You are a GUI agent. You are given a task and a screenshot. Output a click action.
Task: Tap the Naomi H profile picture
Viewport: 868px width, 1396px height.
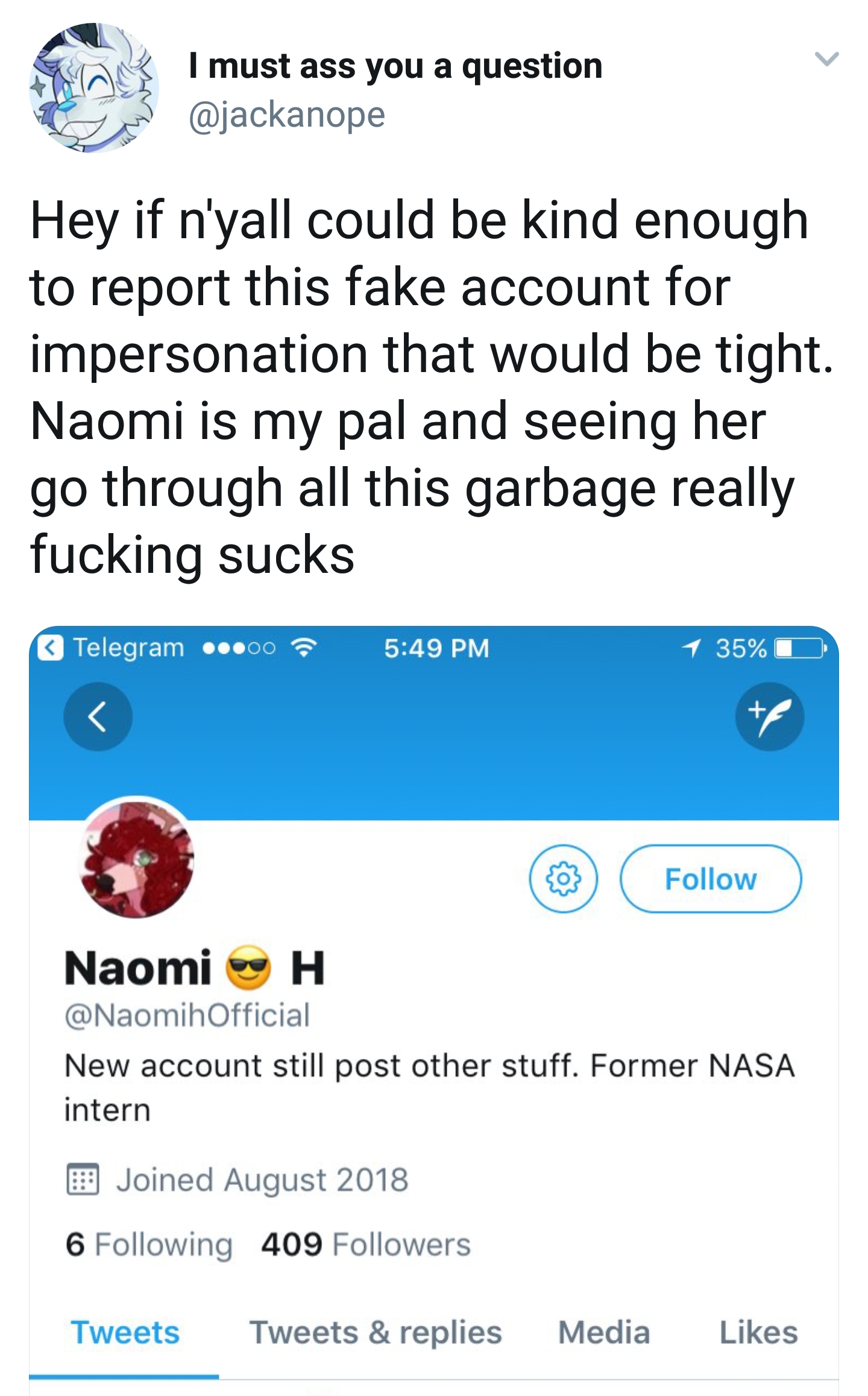(137, 859)
